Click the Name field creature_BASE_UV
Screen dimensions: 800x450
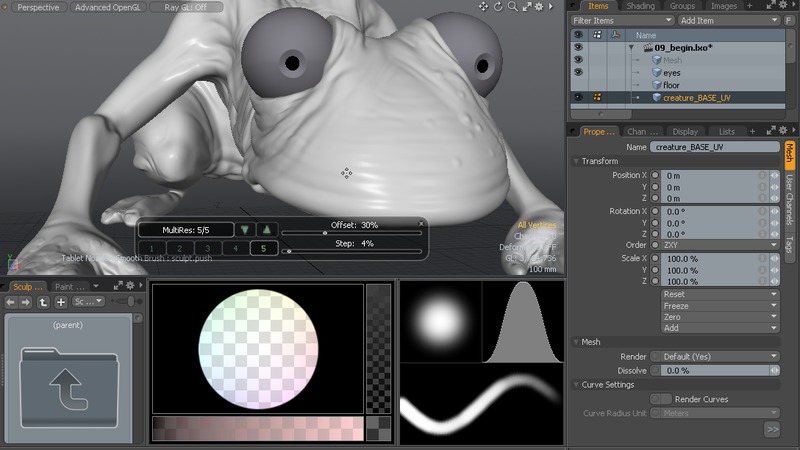pyautogui.click(x=713, y=147)
